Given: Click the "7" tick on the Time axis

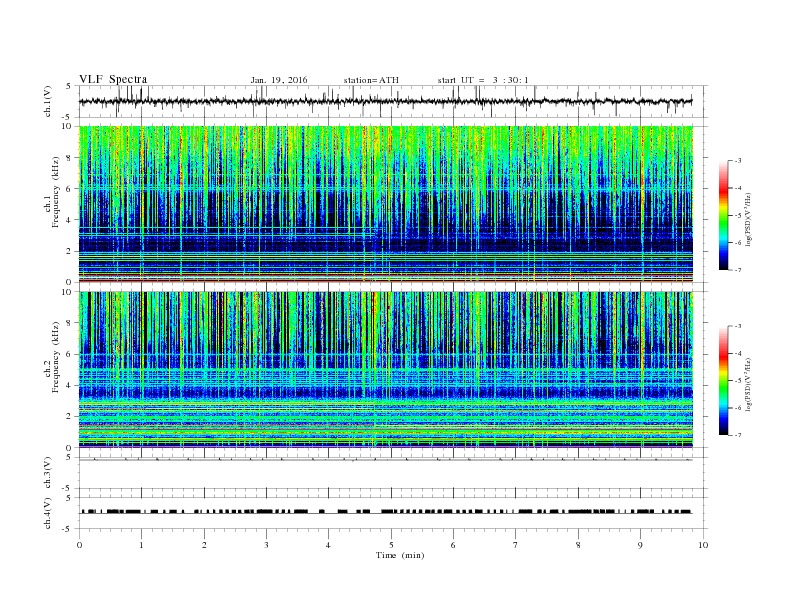Looking at the screenshot, I should click(x=516, y=545).
